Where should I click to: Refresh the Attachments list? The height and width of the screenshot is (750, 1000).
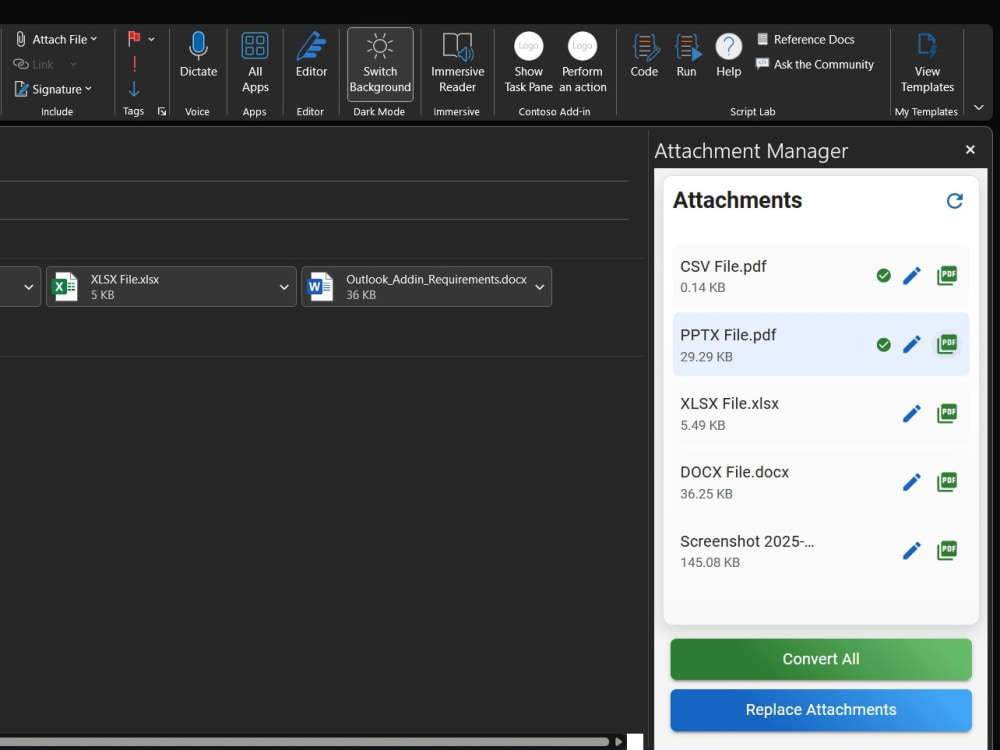click(x=954, y=201)
